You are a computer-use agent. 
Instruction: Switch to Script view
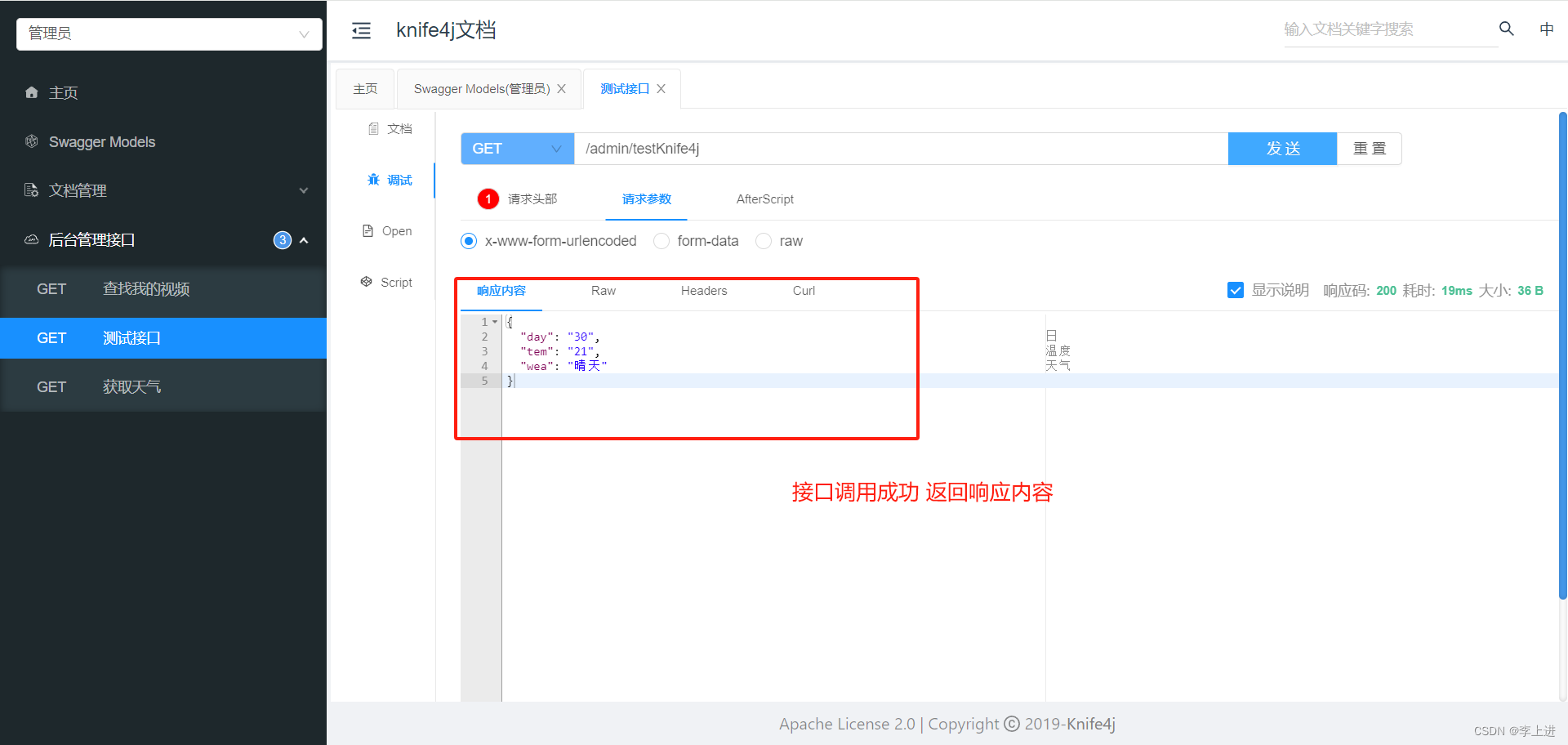(x=387, y=282)
